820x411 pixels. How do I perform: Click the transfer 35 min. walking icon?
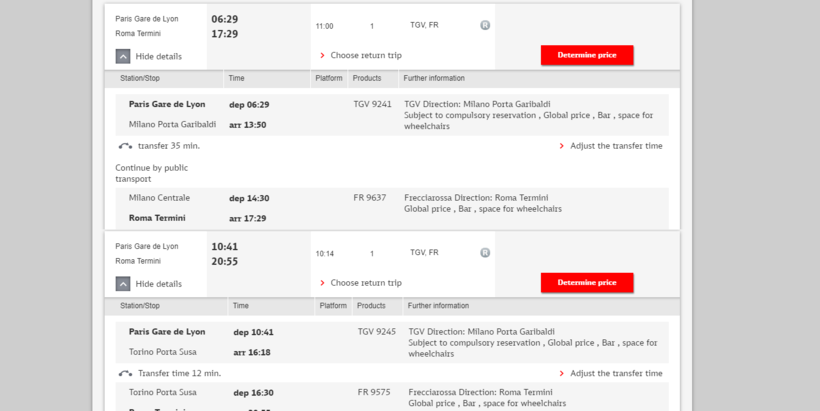(125, 146)
